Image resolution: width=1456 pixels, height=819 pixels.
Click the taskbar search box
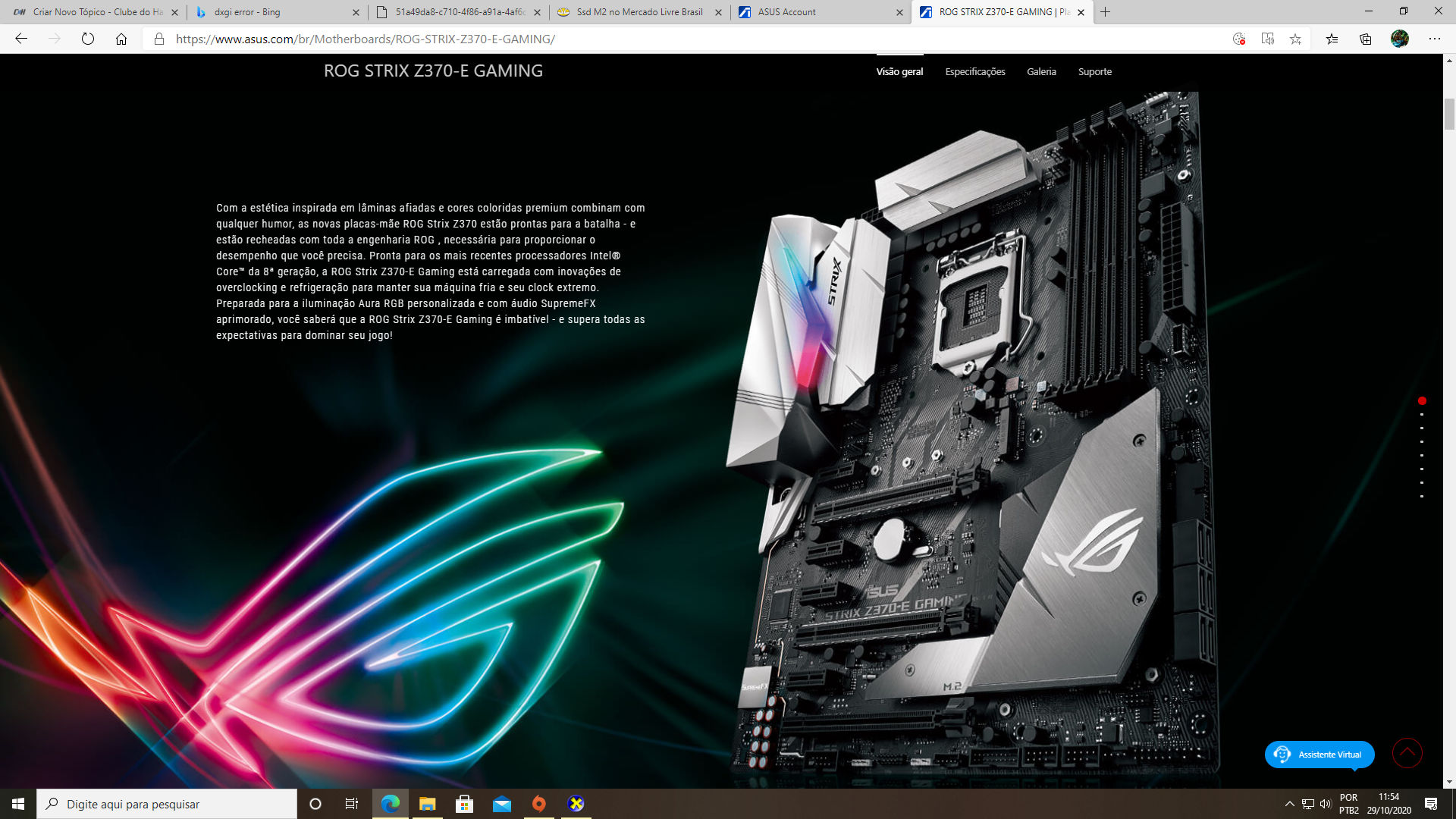(x=167, y=804)
